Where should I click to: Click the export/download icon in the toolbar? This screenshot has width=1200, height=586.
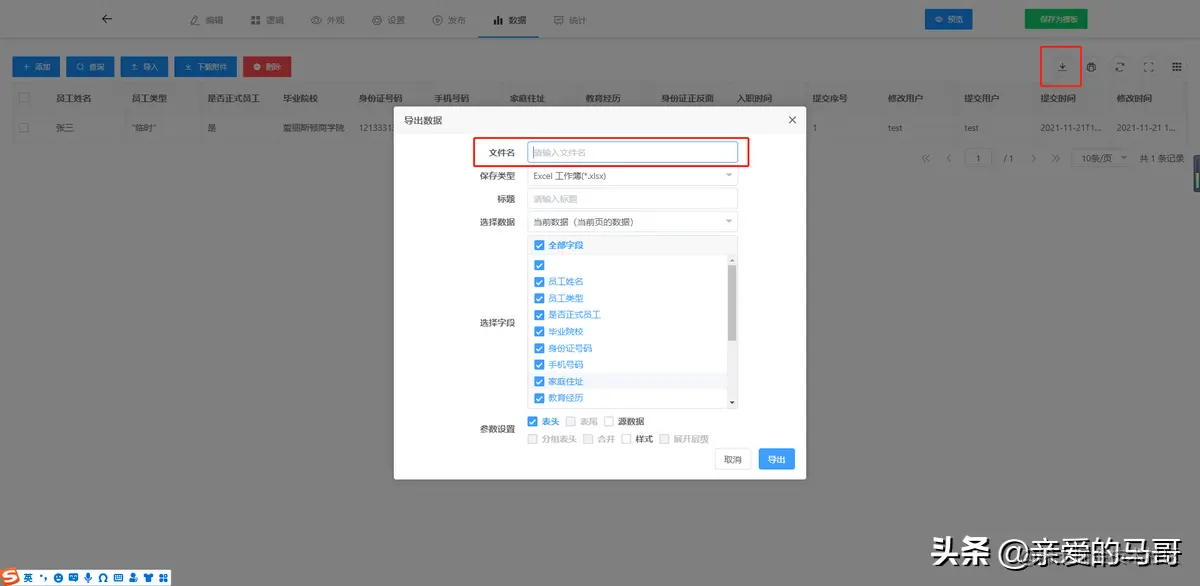point(1061,66)
